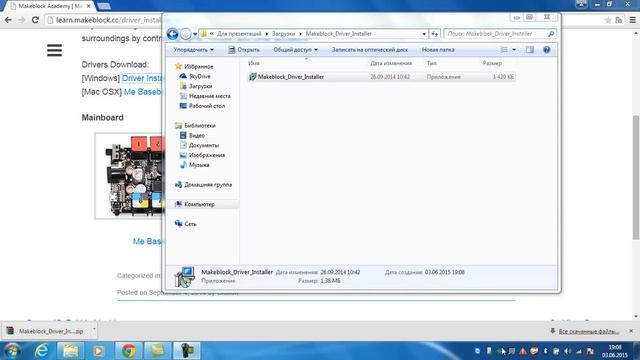Launch Internet Explorer from the taskbar
The height and width of the screenshot is (360, 640).
point(42,351)
